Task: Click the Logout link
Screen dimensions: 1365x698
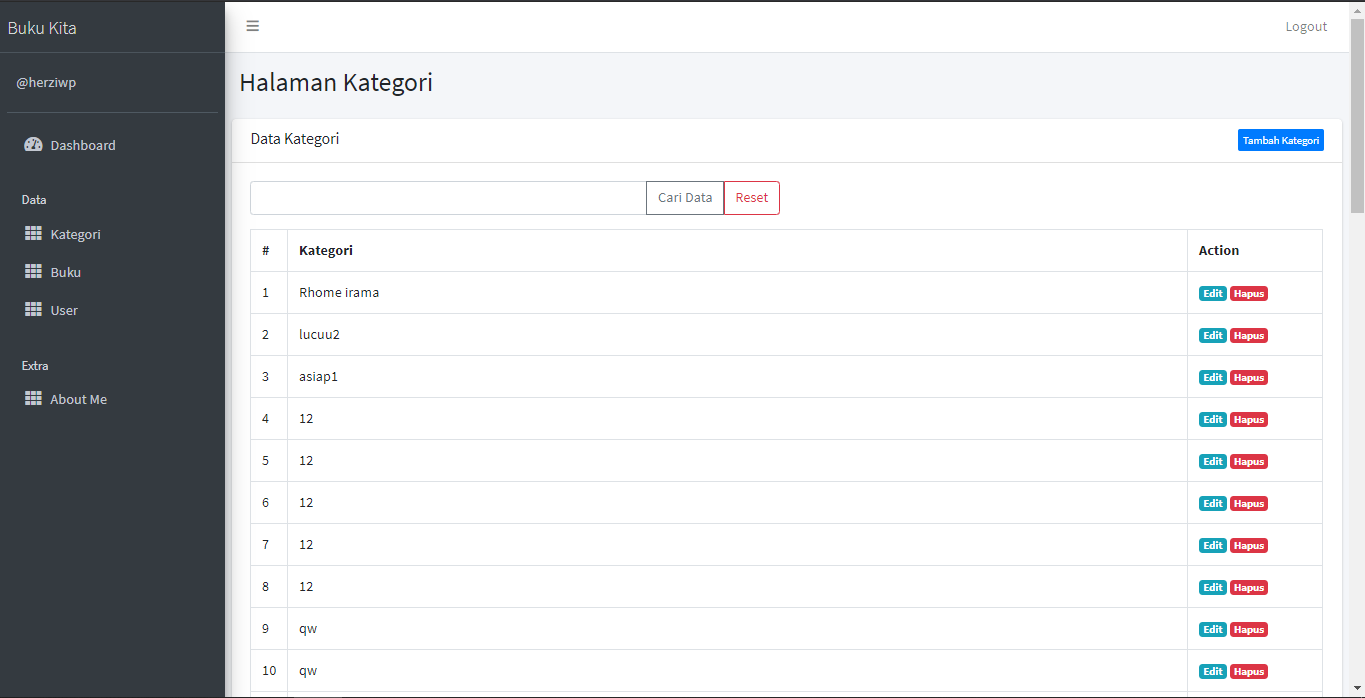Action: pos(1306,27)
